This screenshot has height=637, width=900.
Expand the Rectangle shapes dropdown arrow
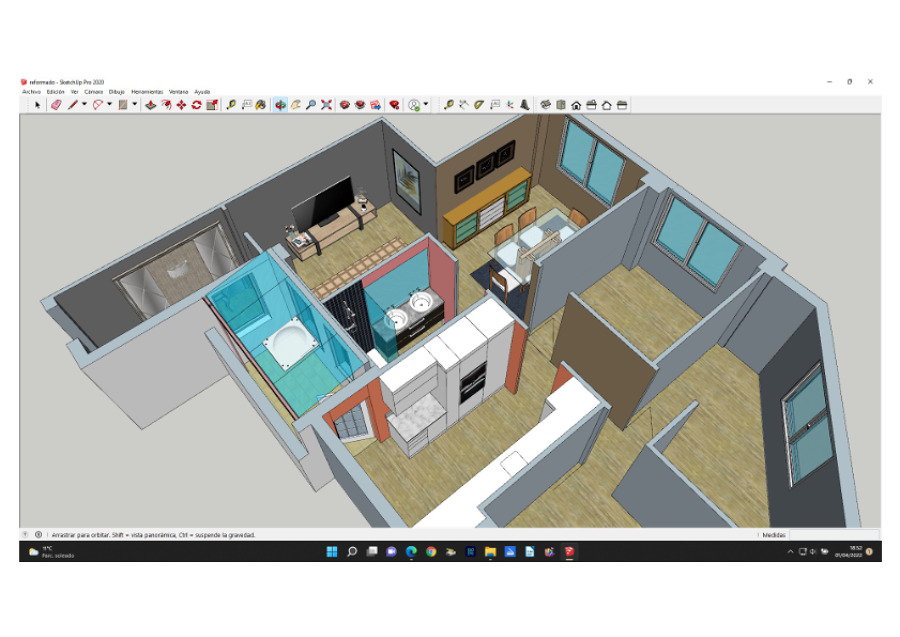pos(135,104)
